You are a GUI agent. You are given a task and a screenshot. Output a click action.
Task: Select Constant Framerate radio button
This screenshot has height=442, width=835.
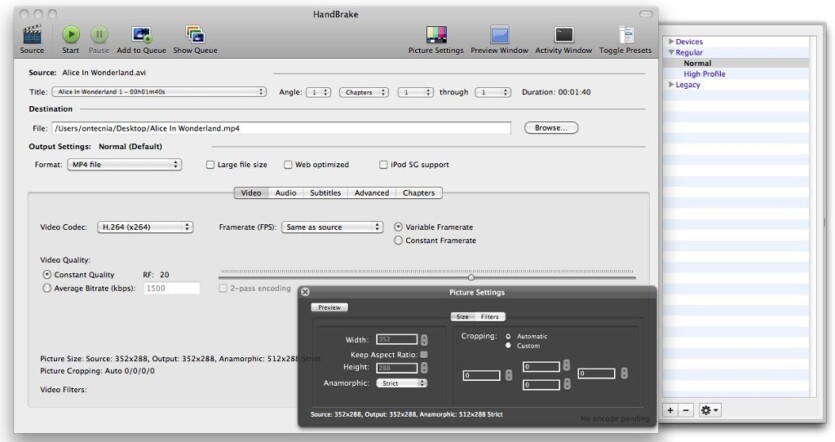(398, 241)
